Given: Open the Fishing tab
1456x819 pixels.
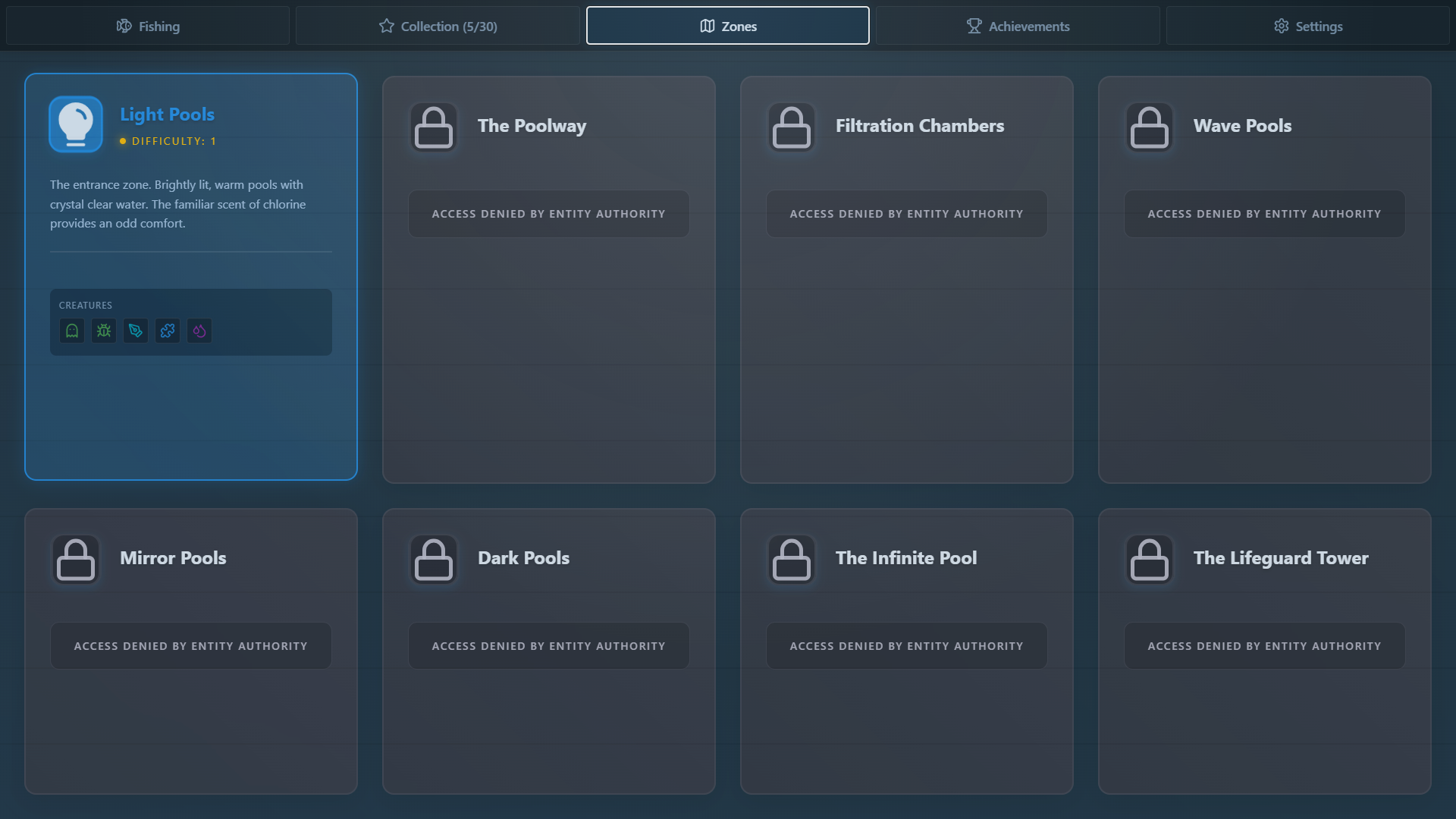Looking at the screenshot, I should point(148,26).
